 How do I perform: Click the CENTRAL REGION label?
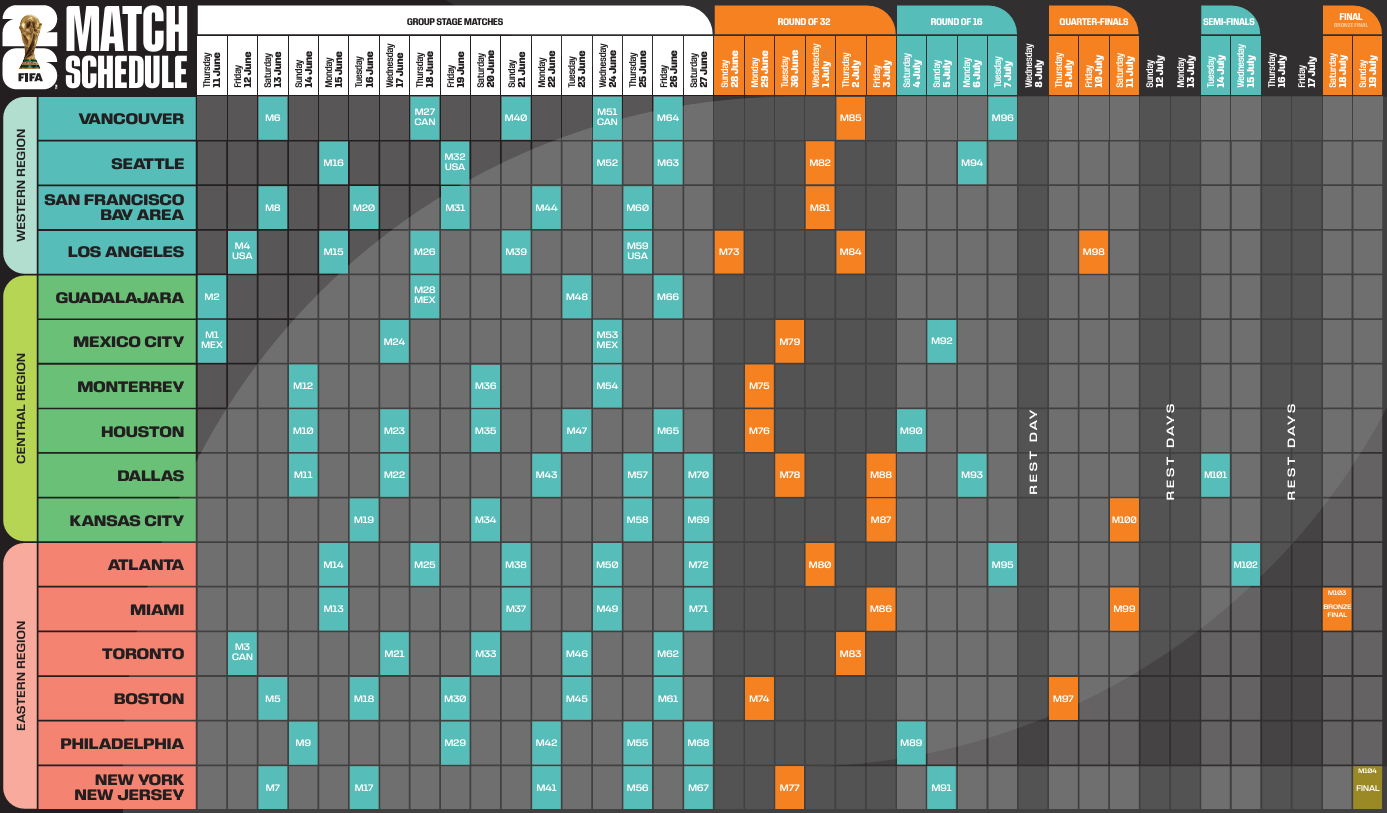[x=20, y=408]
